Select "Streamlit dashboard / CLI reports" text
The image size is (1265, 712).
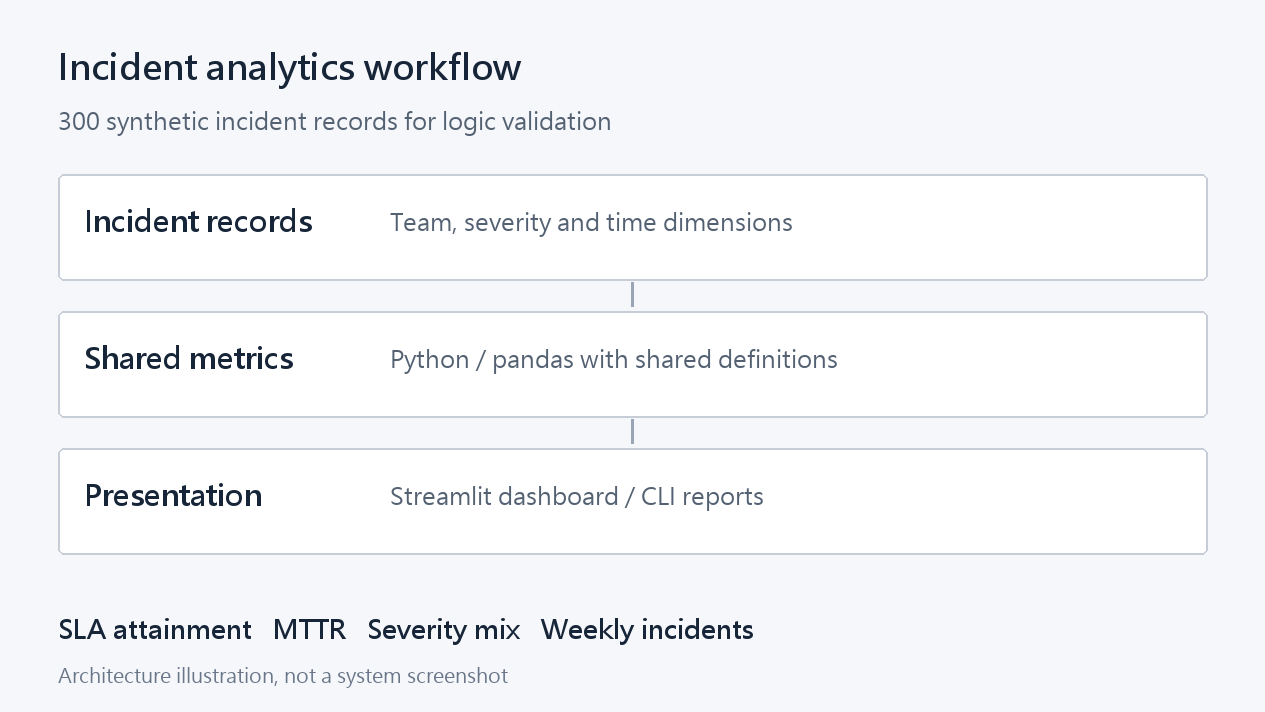click(577, 496)
